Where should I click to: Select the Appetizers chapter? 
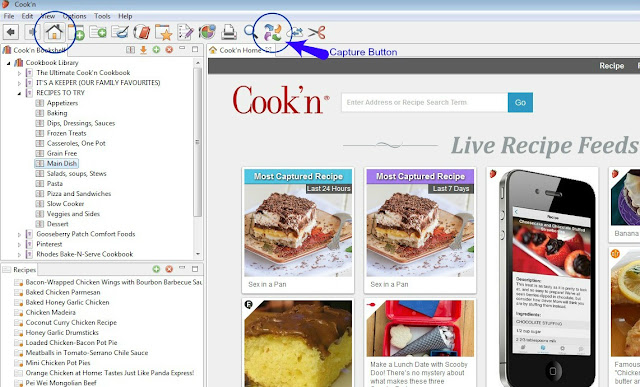[x=62, y=103]
